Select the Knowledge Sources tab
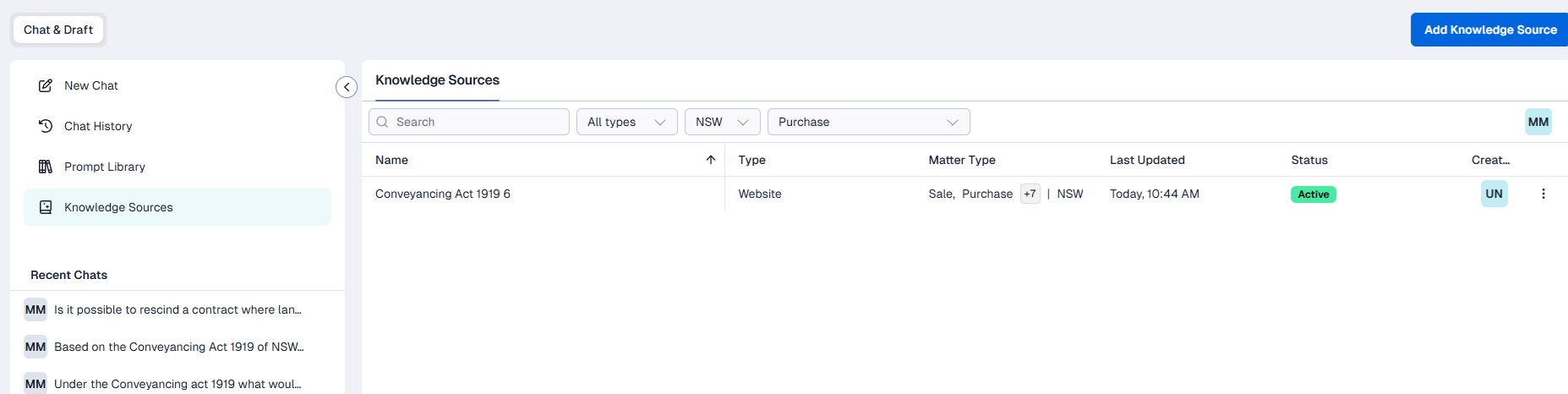This screenshot has width=1568, height=394. pos(437,80)
